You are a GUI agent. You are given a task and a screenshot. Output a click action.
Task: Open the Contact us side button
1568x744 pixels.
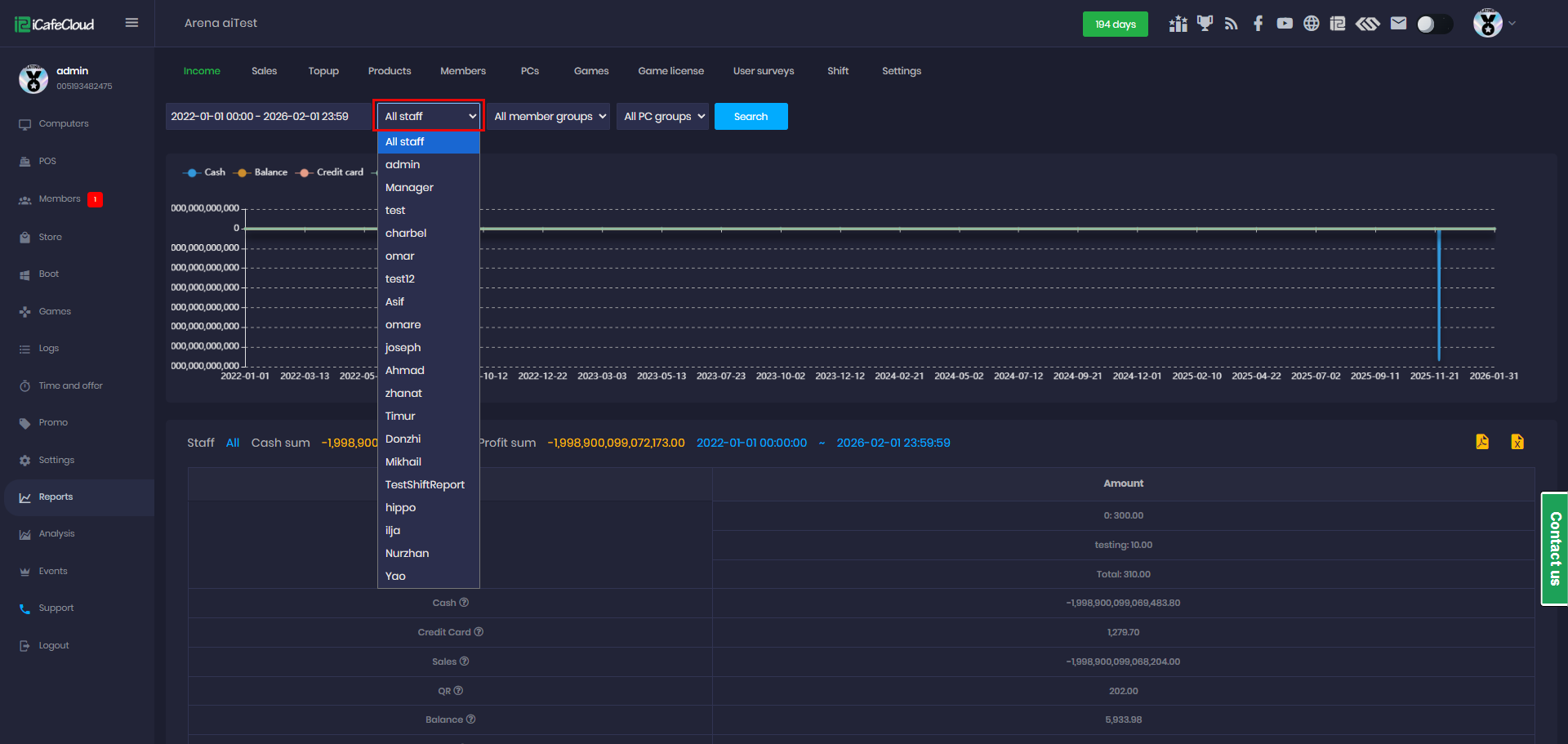(x=1554, y=548)
